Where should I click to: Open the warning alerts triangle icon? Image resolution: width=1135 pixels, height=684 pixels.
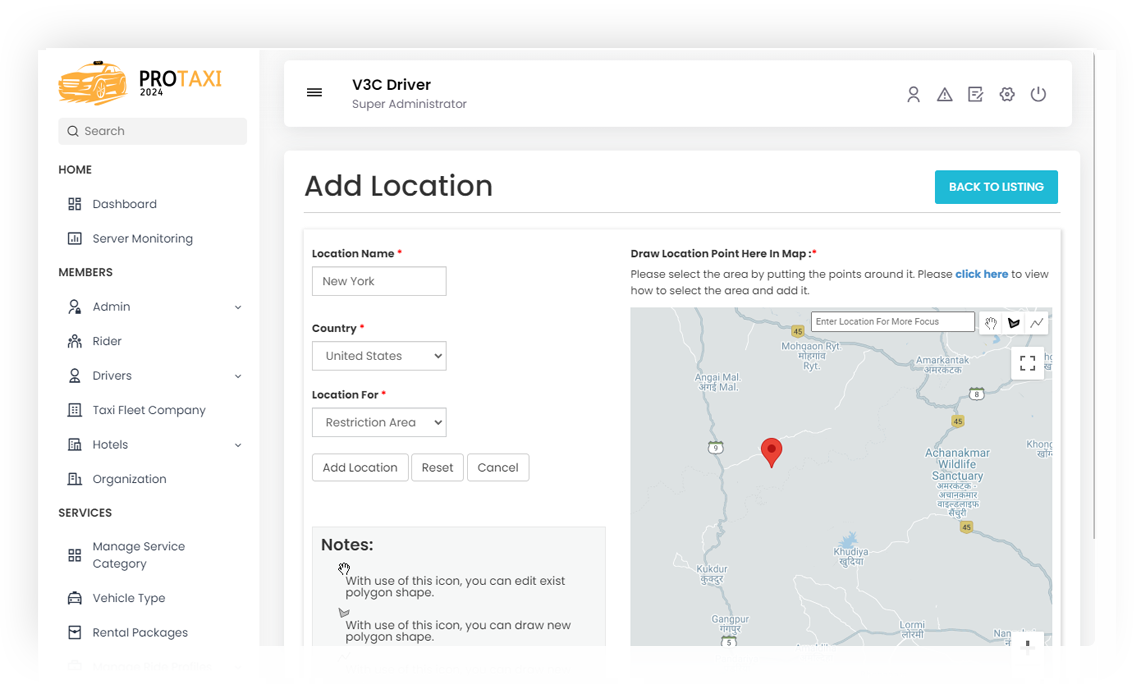coord(945,95)
